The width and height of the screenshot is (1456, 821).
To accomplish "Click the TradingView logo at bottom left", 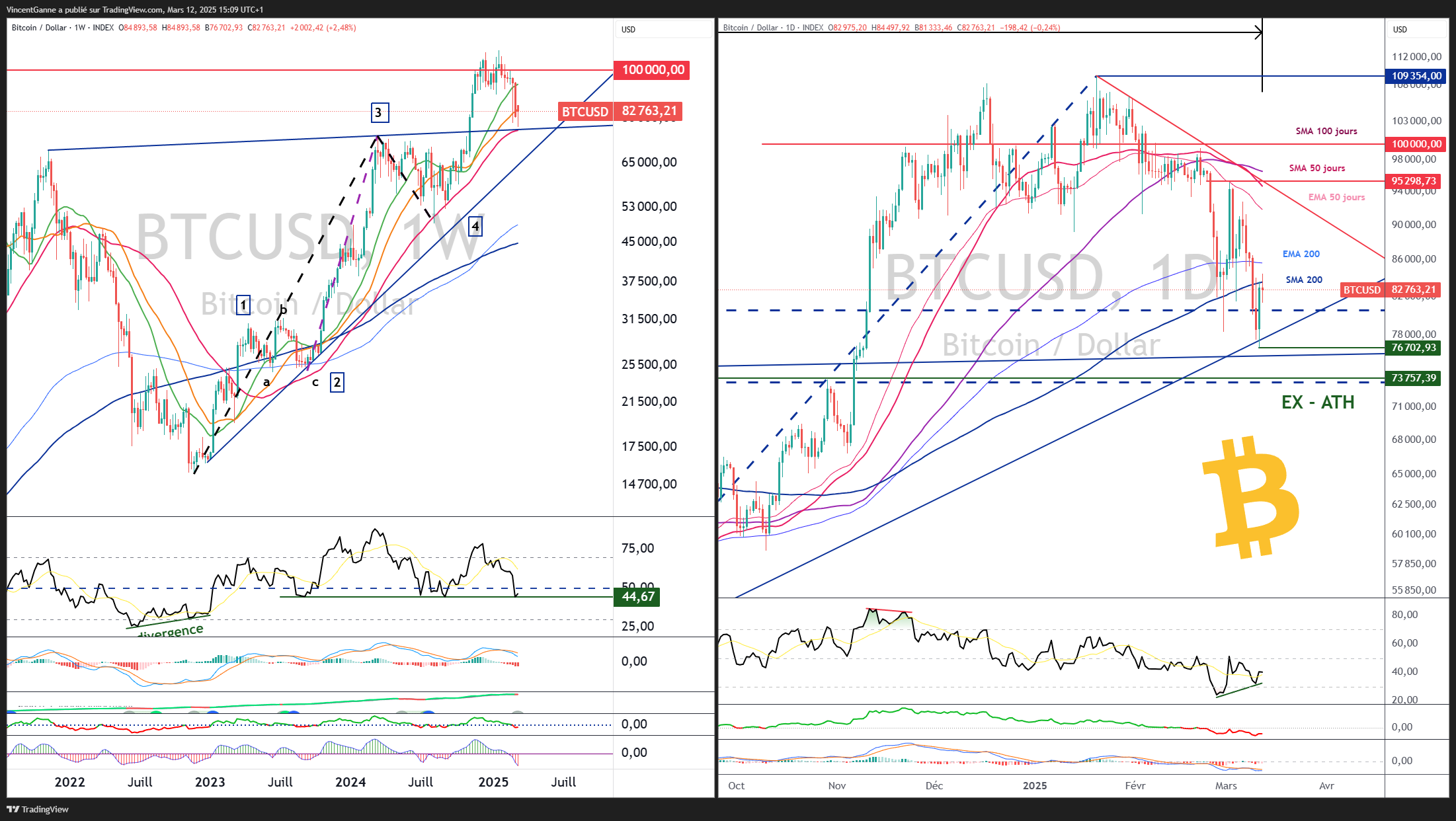I will (x=38, y=809).
